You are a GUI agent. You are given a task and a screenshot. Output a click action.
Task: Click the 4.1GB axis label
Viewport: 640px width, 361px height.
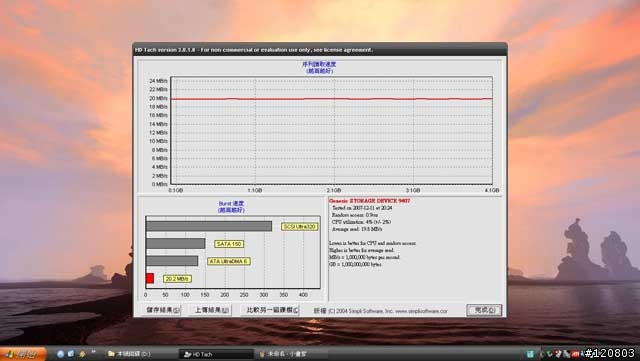pos(492,190)
